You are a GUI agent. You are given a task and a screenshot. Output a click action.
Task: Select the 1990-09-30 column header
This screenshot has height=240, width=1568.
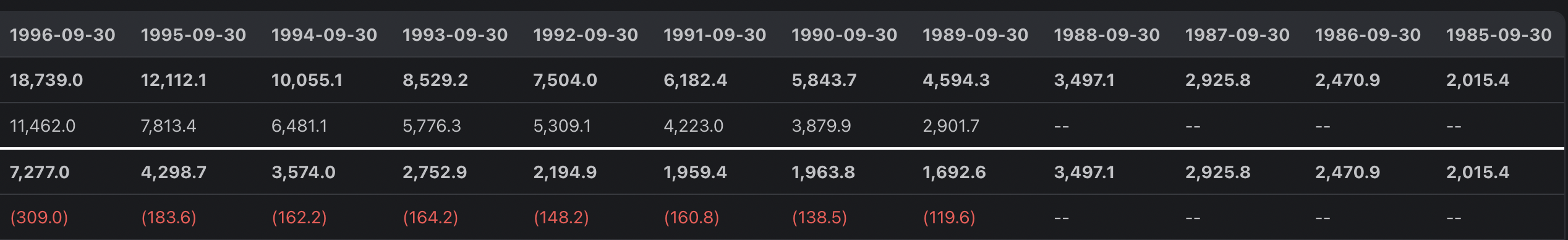click(x=844, y=35)
